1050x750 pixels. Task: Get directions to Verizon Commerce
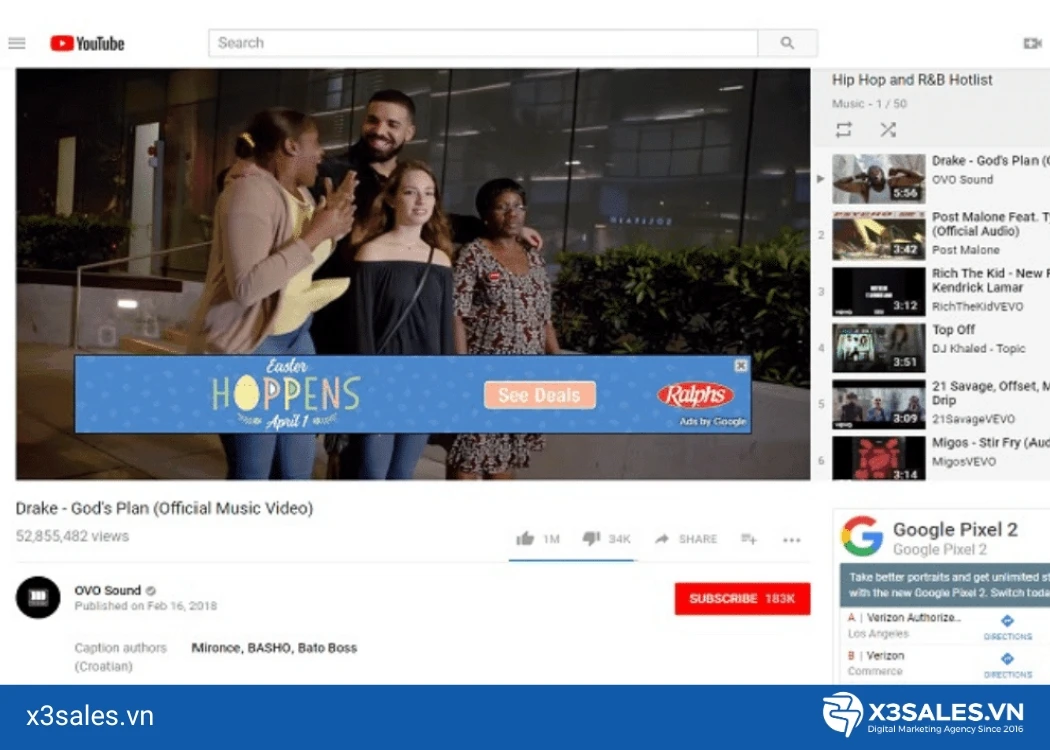tap(1007, 665)
